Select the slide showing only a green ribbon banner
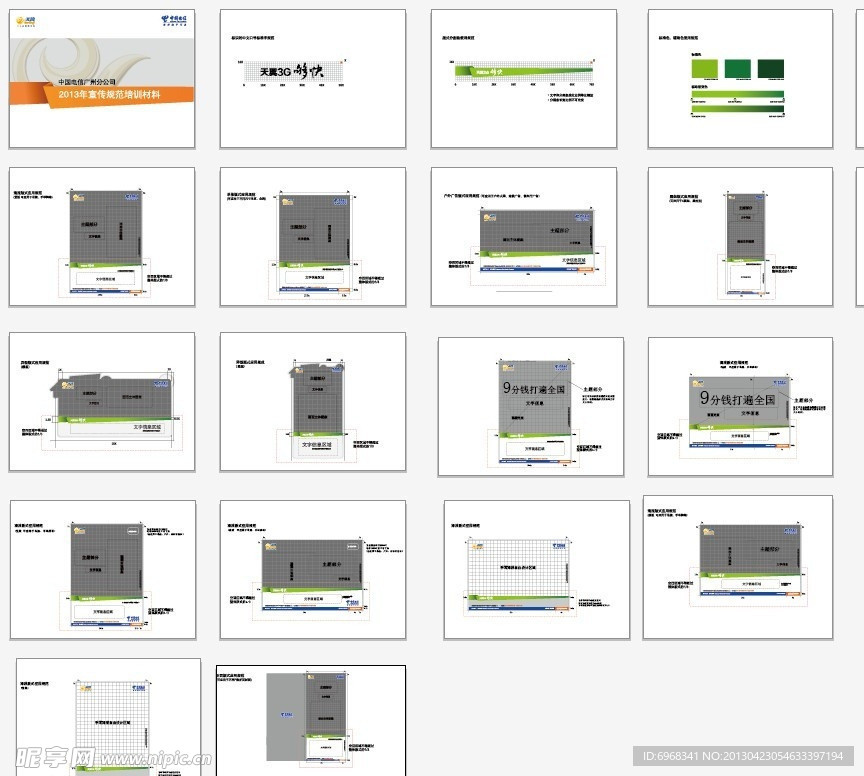The height and width of the screenshot is (776, 864). pos(524,79)
